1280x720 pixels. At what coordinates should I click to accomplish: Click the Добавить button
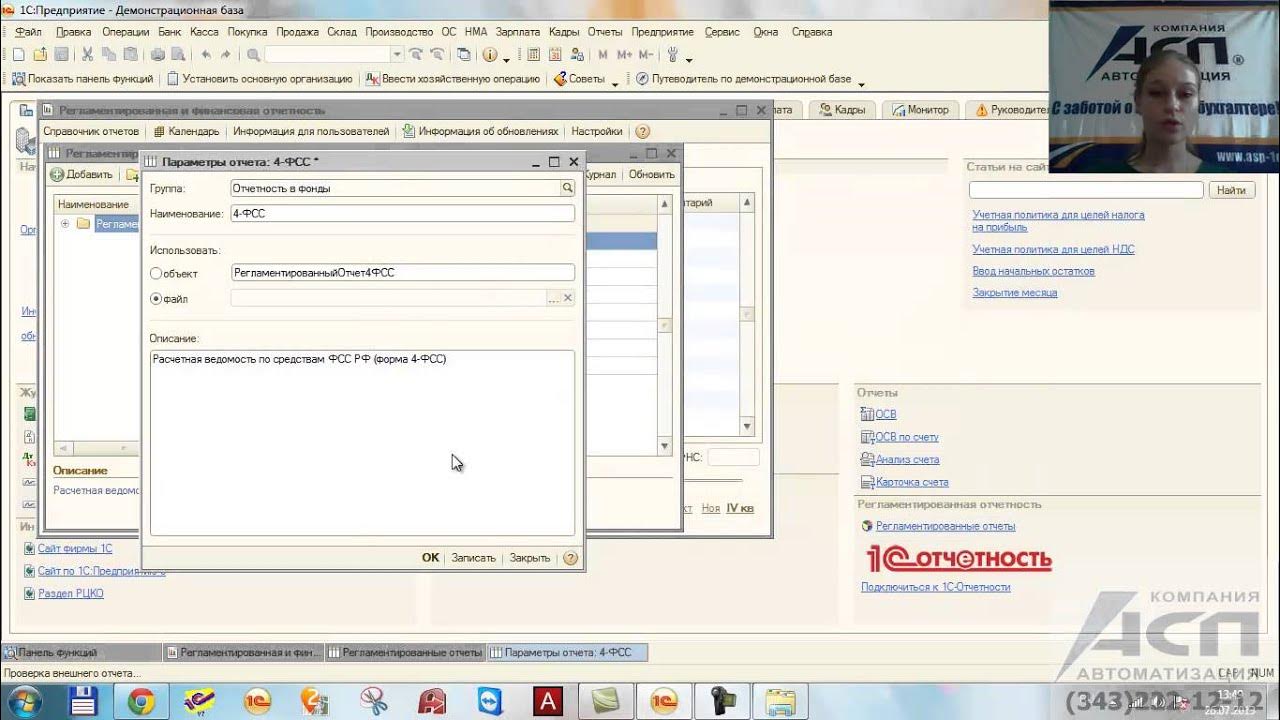pyautogui.click(x=82, y=174)
